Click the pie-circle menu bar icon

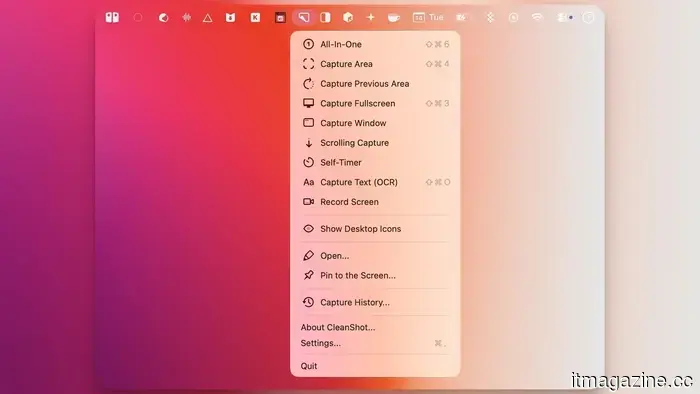pyautogui.click(x=163, y=18)
